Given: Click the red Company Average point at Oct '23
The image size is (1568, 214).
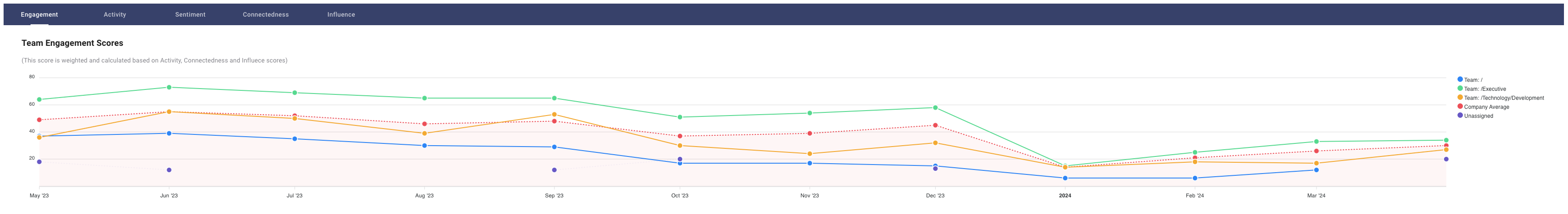Looking at the screenshot, I should tap(680, 136).
